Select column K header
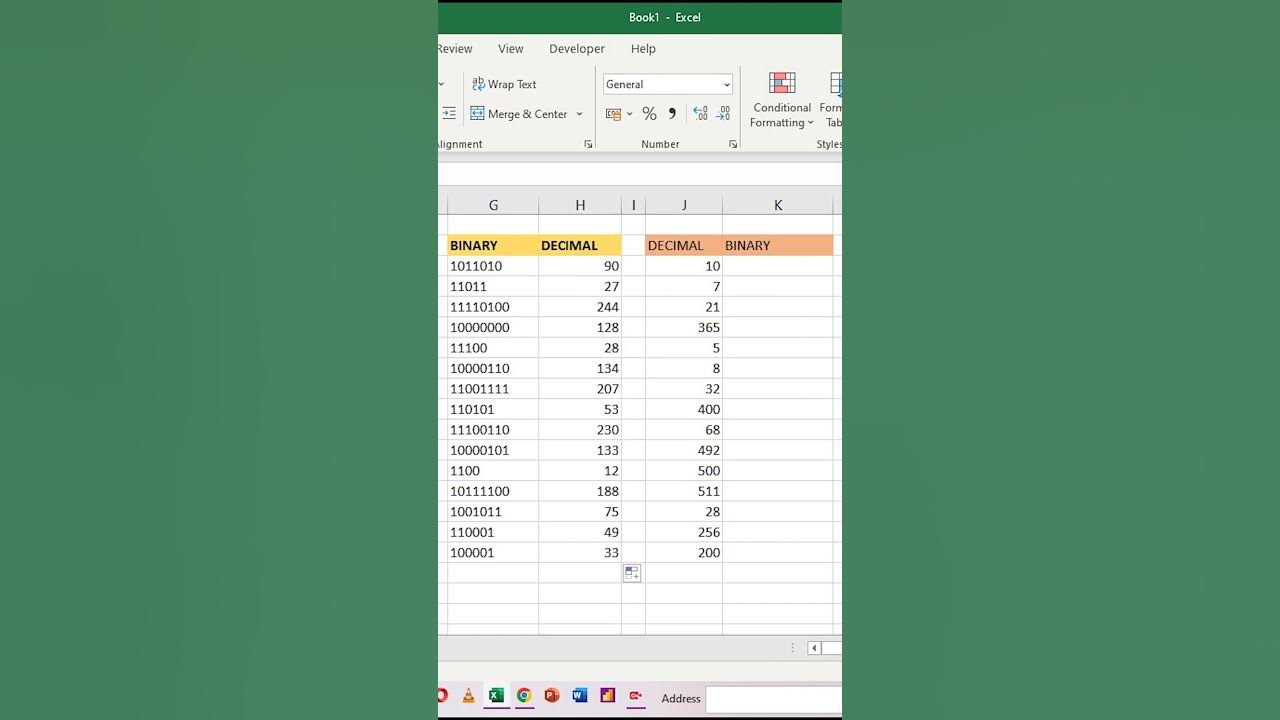Screen dimensions: 1280x720 [x=778, y=205]
